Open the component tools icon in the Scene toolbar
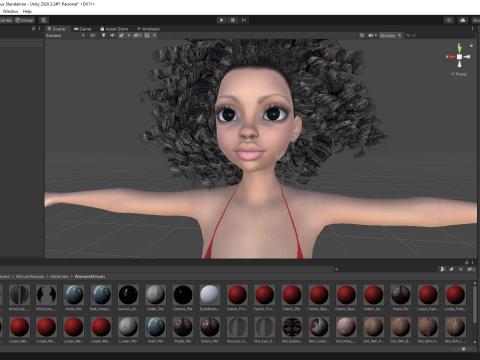 click(362, 35)
